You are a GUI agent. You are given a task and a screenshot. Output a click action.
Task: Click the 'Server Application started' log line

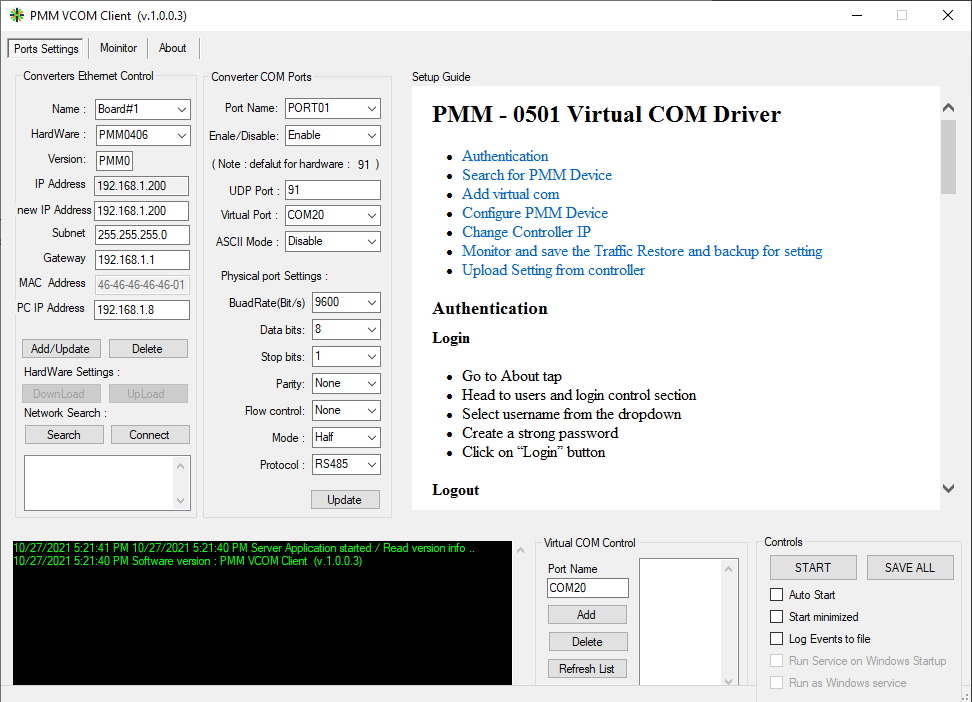point(244,548)
